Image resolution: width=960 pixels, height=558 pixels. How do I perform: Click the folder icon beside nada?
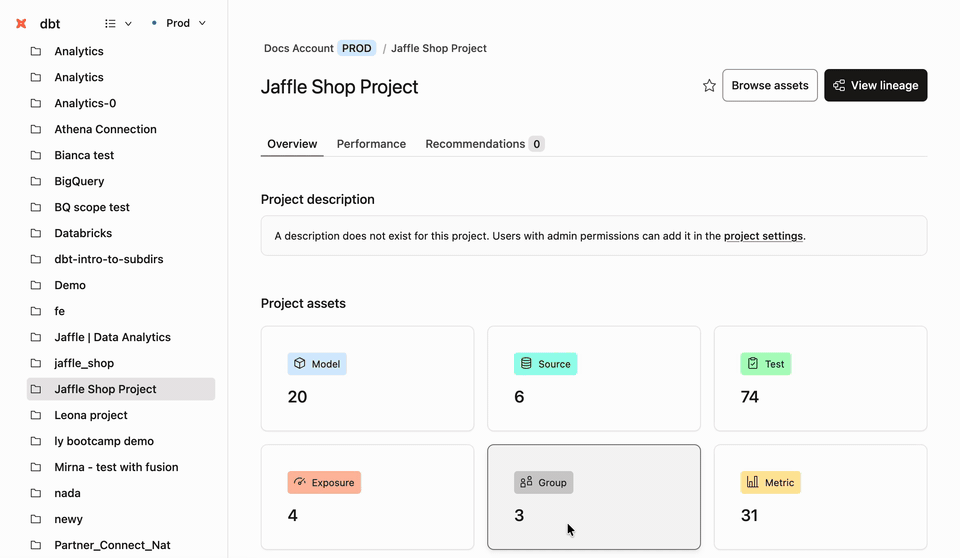(36, 493)
